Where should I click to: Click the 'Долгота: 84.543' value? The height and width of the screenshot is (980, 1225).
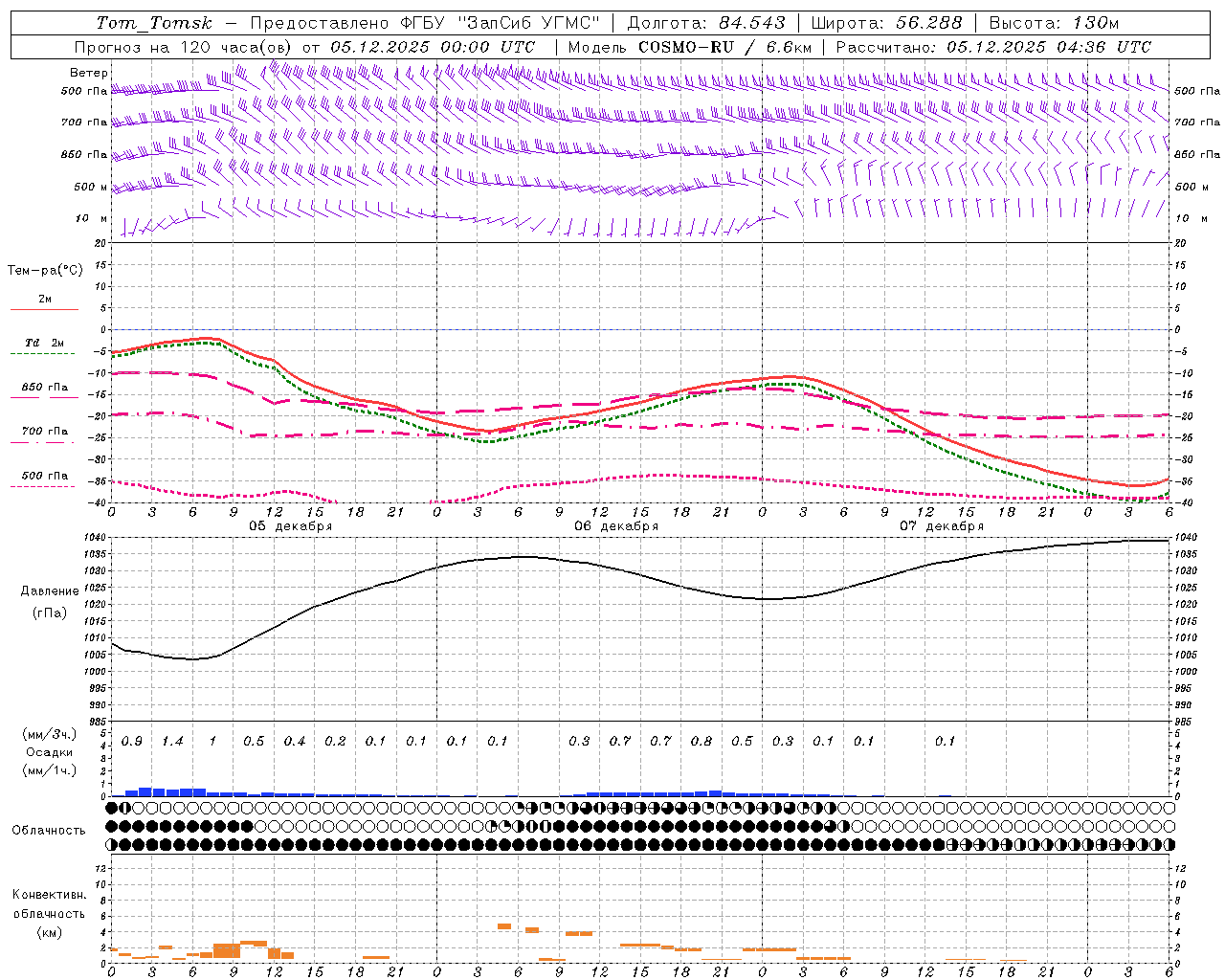[706, 23]
